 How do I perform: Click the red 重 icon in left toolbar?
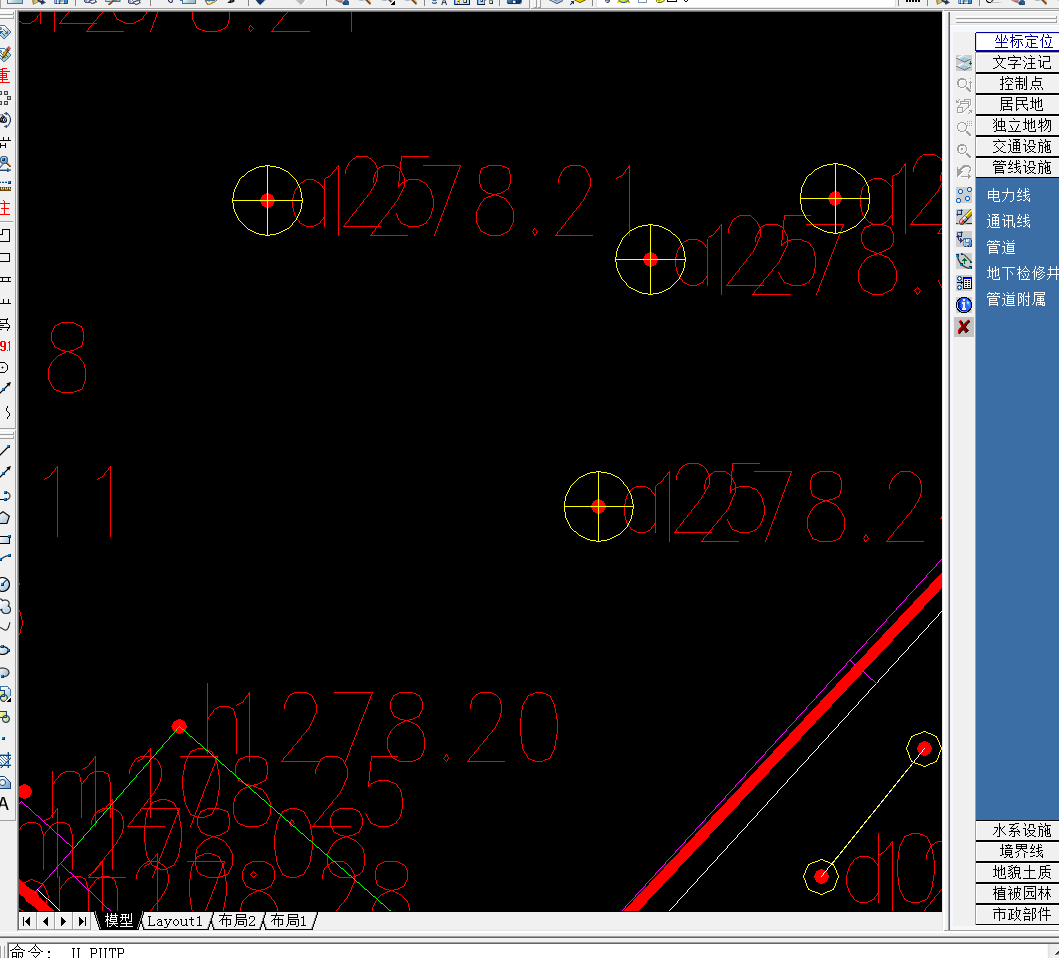point(5,76)
